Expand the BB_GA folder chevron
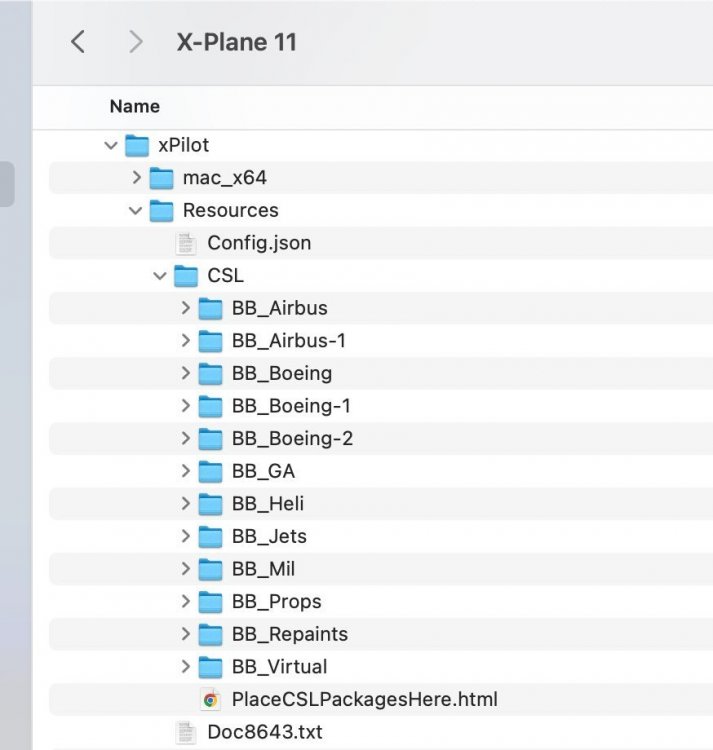The height and width of the screenshot is (750, 713). (186, 471)
